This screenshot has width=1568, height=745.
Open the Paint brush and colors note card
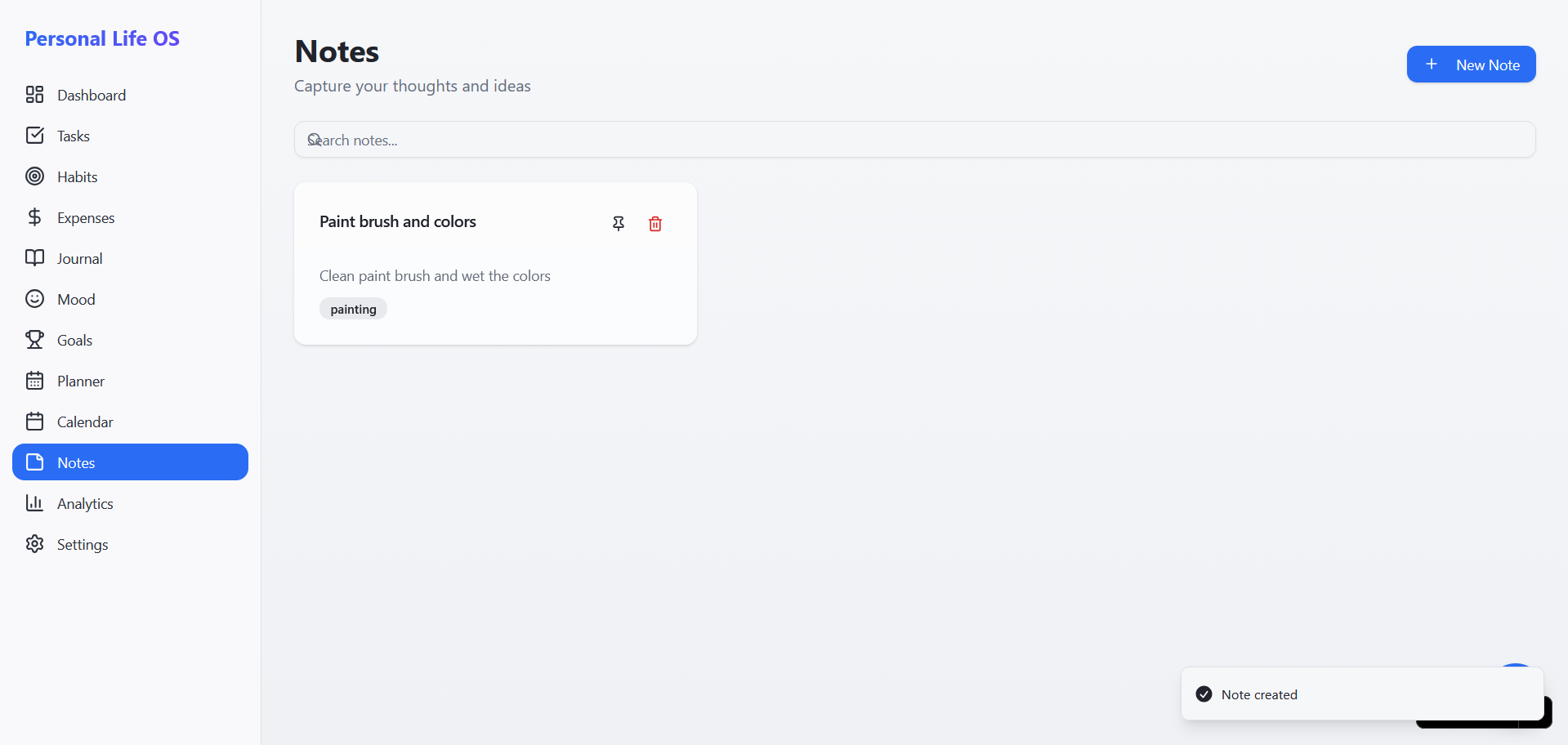(x=495, y=263)
